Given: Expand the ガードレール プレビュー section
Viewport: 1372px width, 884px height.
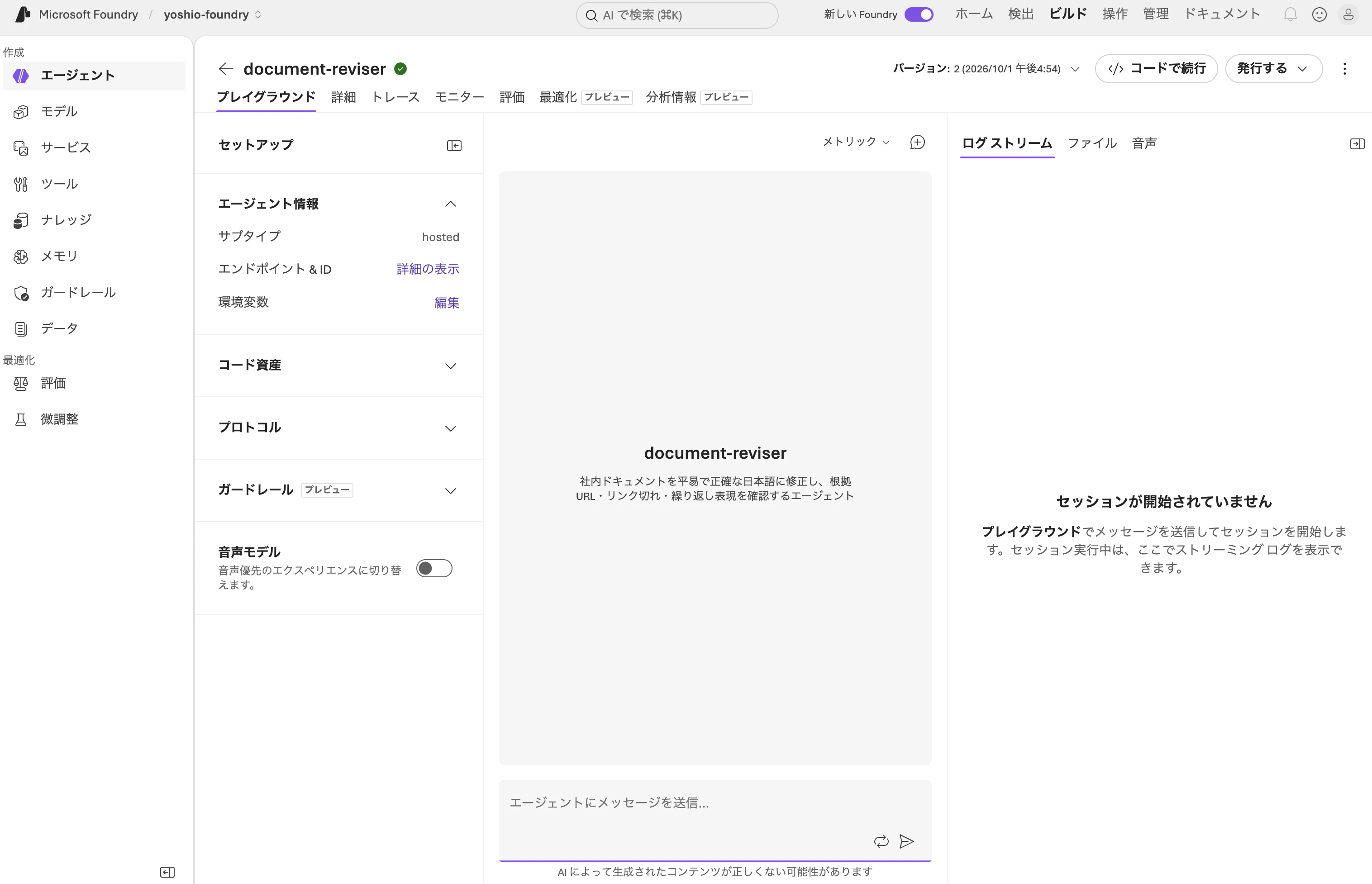Looking at the screenshot, I should pyautogui.click(x=451, y=491).
